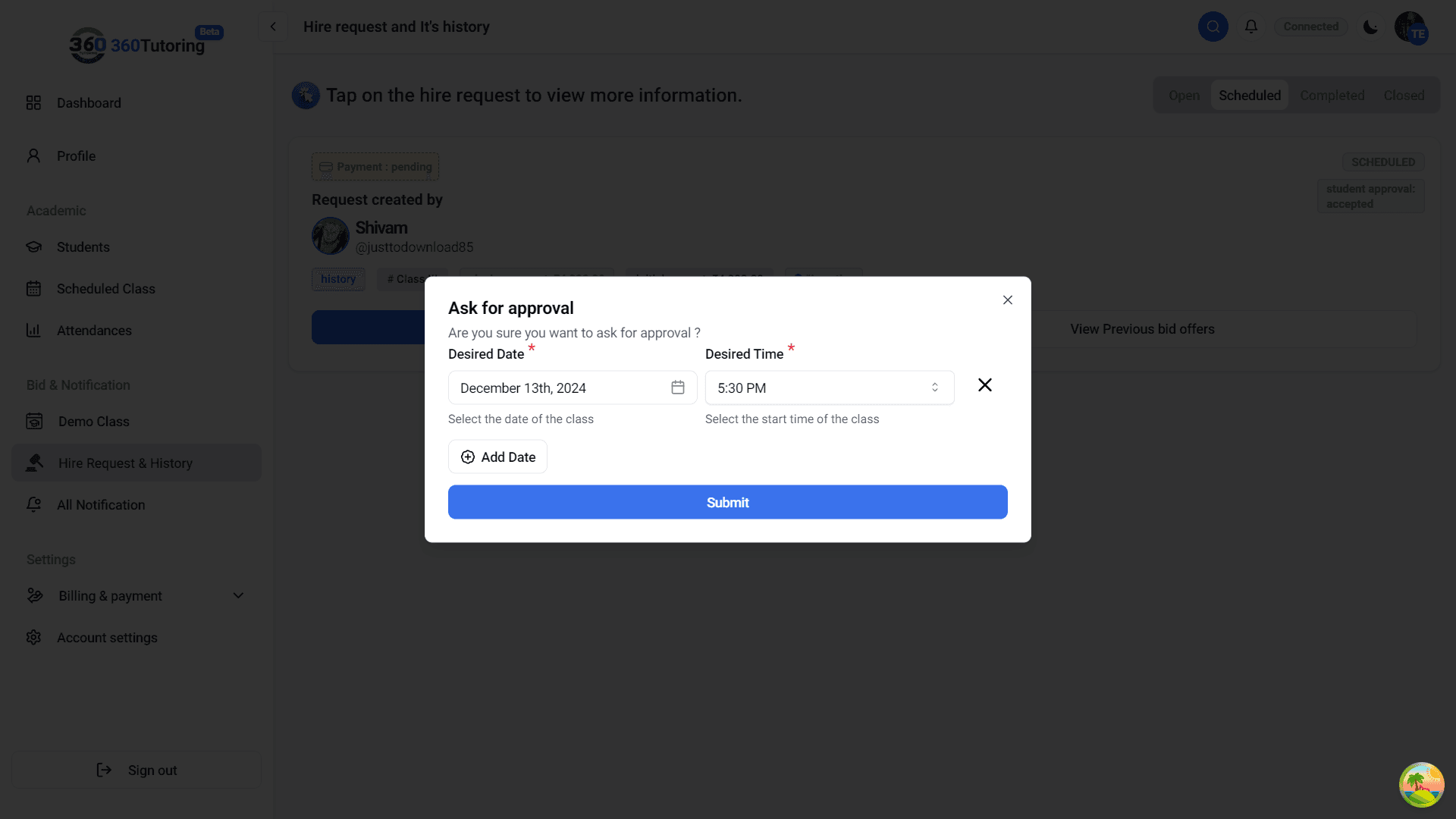Click the palm tree floating widget icon
The width and height of the screenshot is (1456, 819).
coord(1421,785)
